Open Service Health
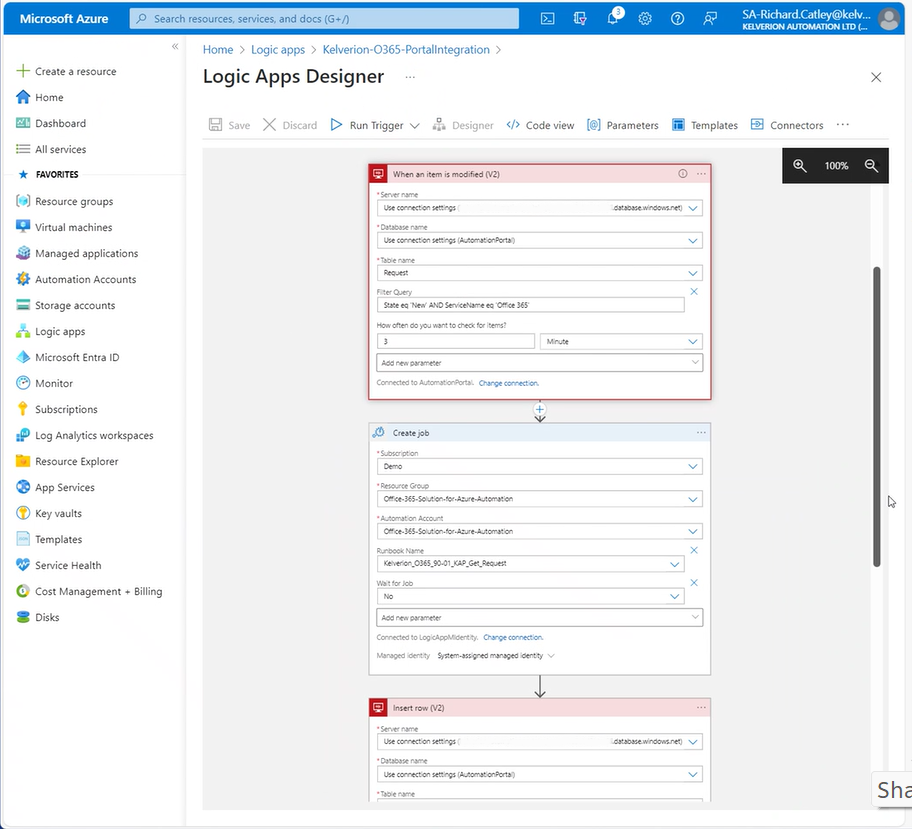This screenshot has width=912, height=829. (68, 565)
